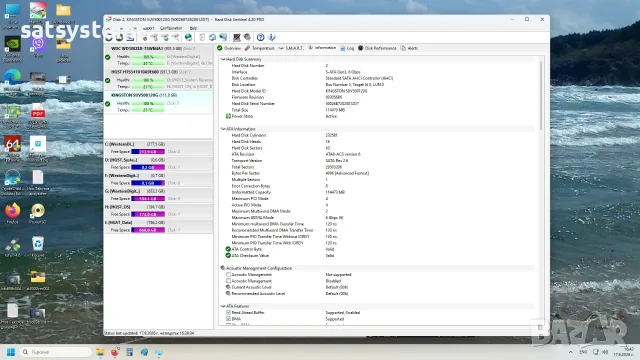Click the grey gear icon in the toolbar

[247, 38]
